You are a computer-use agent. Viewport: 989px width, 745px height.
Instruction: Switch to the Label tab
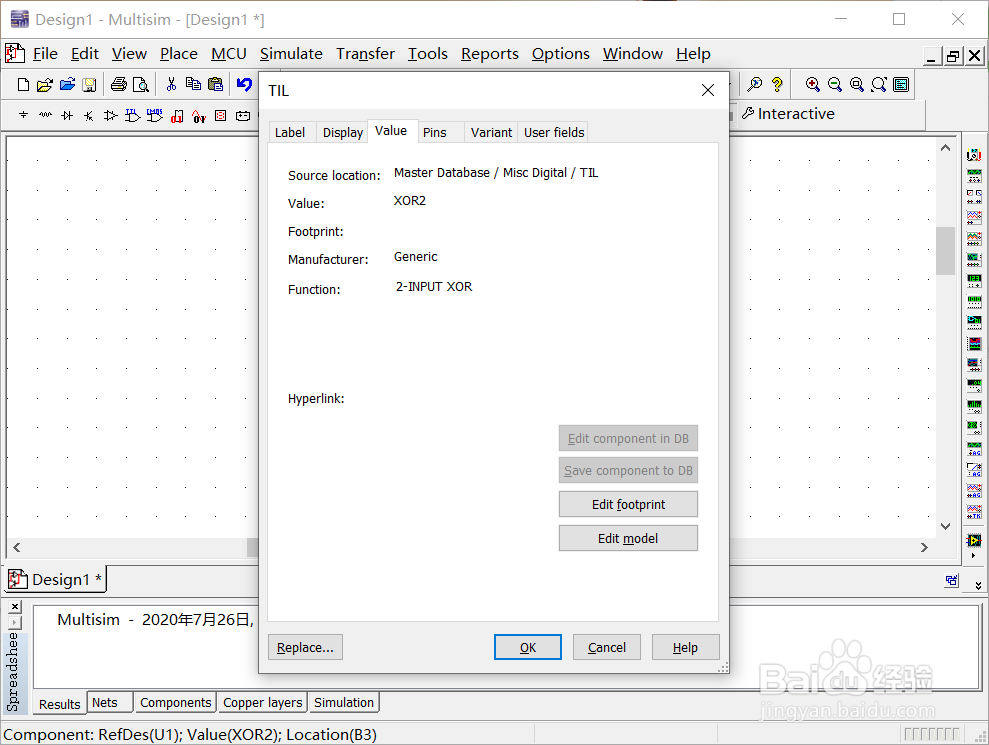tap(290, 132)
